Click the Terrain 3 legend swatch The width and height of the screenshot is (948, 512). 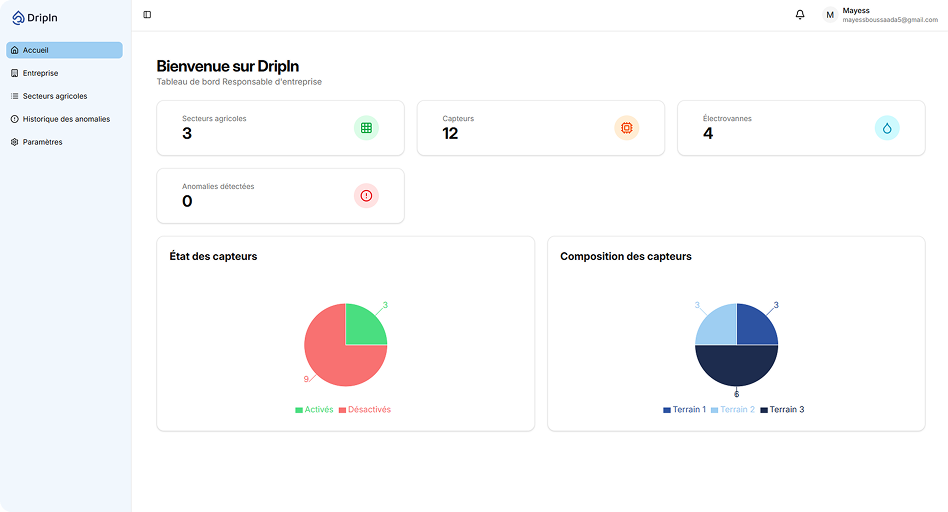tap(764, 410)
